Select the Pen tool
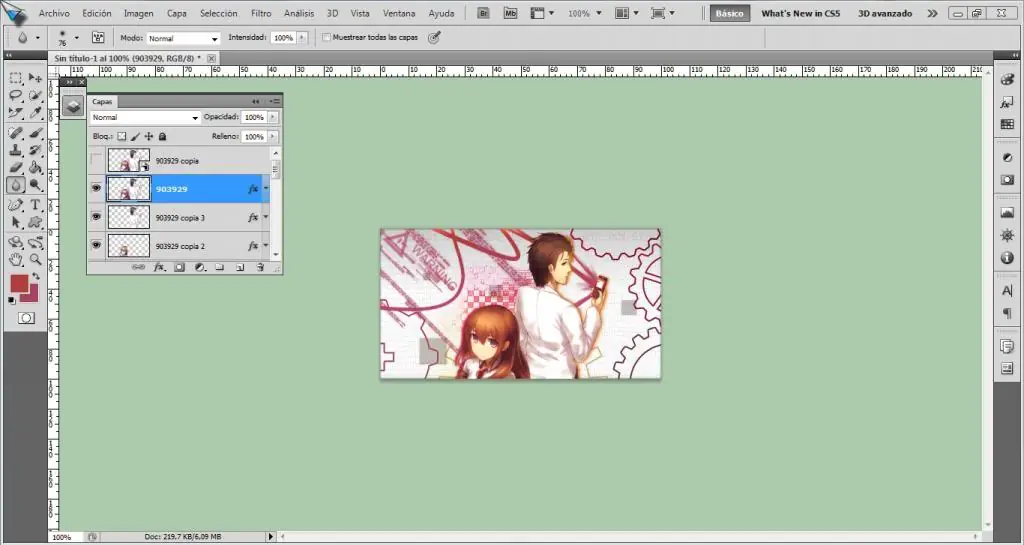The image size is (1024, 545). point(16,205)
